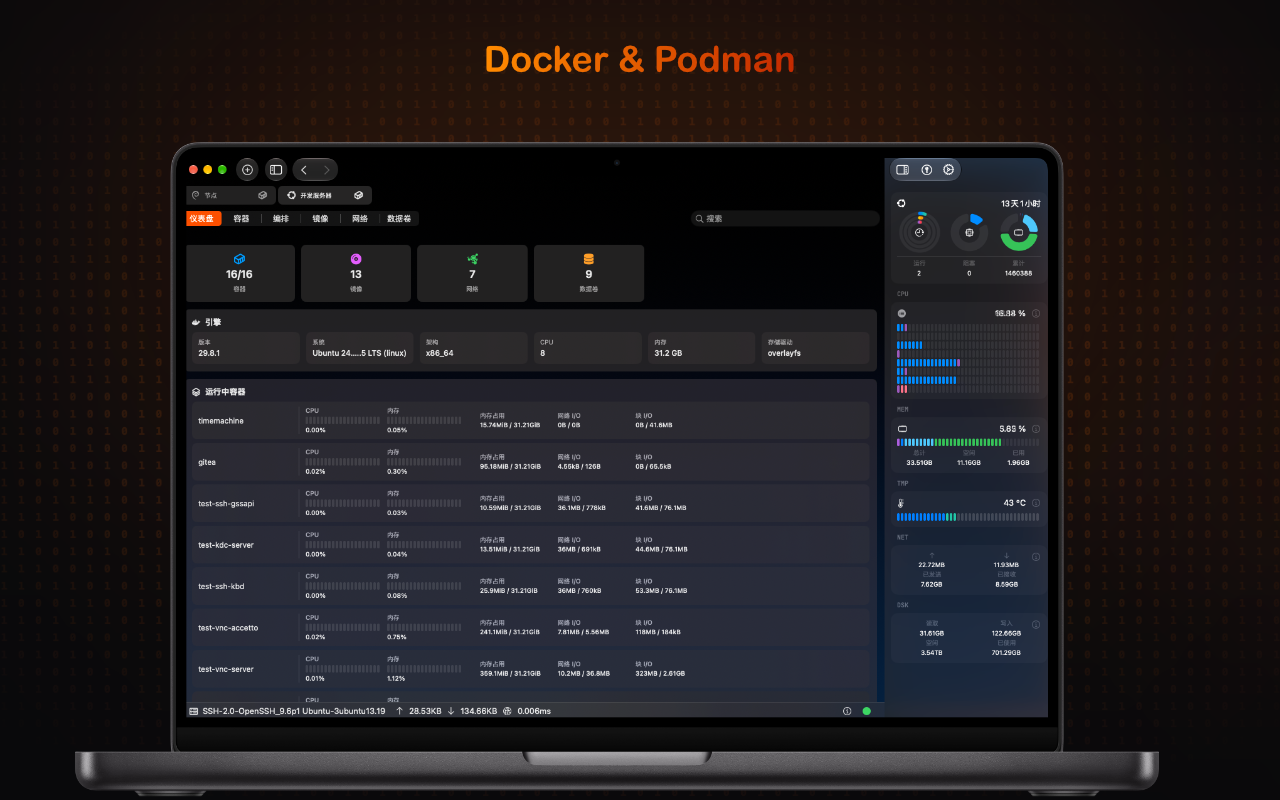The image size is (1280, 800).
Task: Click the green network icon above 7
Action: [x=472, y=259]
